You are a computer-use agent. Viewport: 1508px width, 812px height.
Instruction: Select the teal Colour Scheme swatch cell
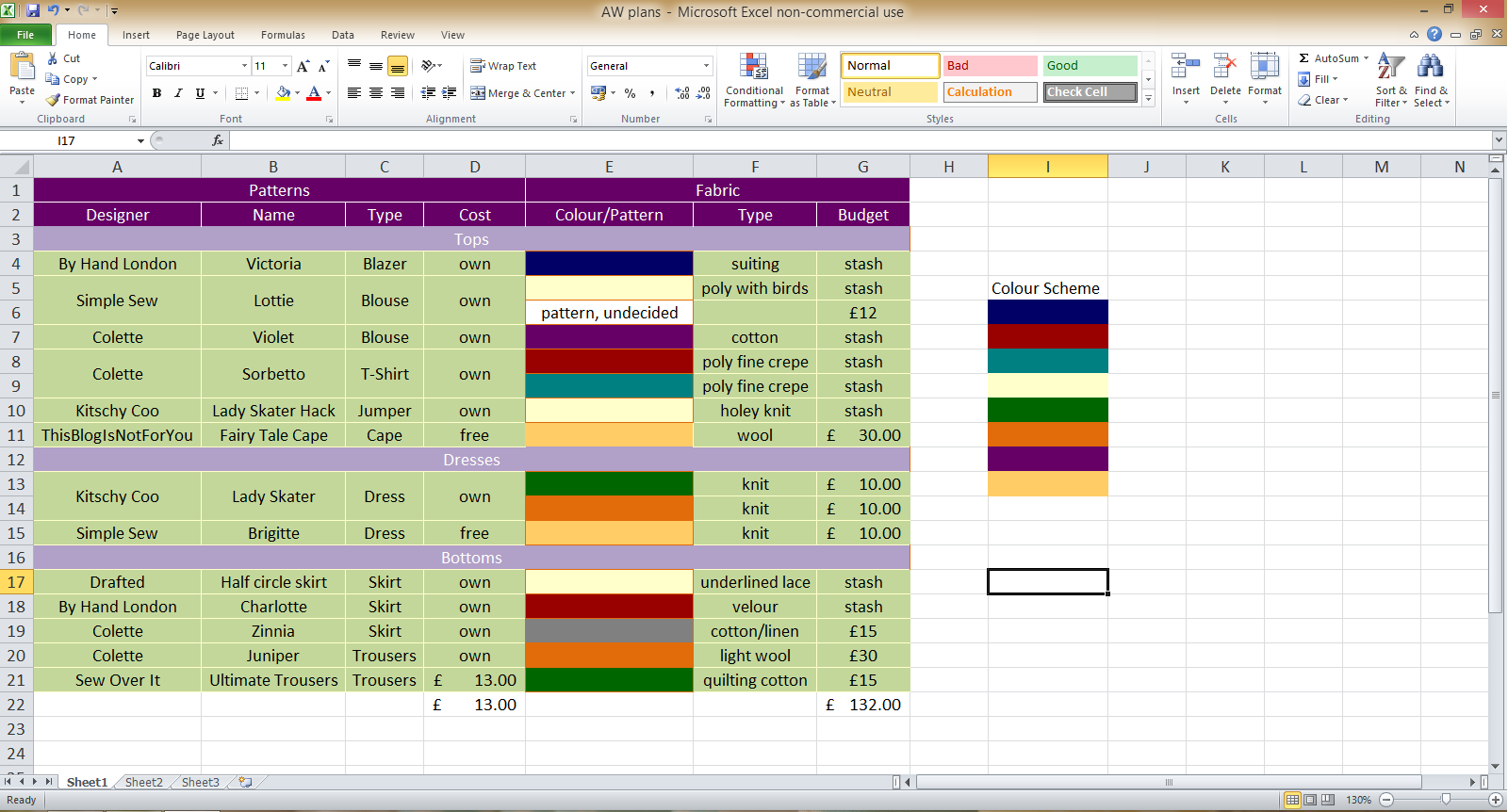click(1048, 362)
